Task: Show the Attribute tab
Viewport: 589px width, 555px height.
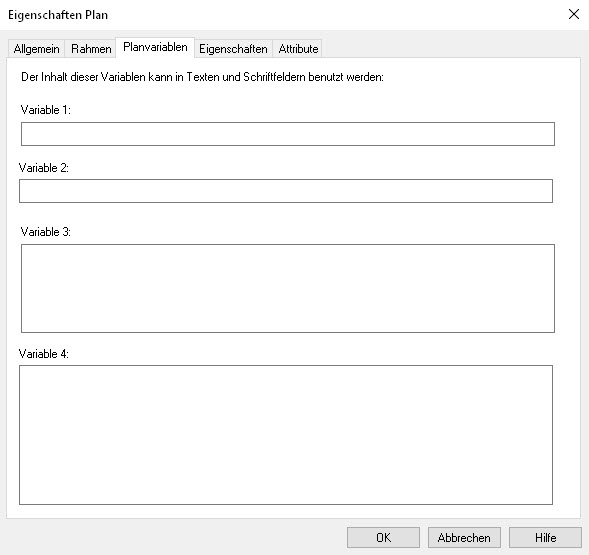Action: click(298, 49)
